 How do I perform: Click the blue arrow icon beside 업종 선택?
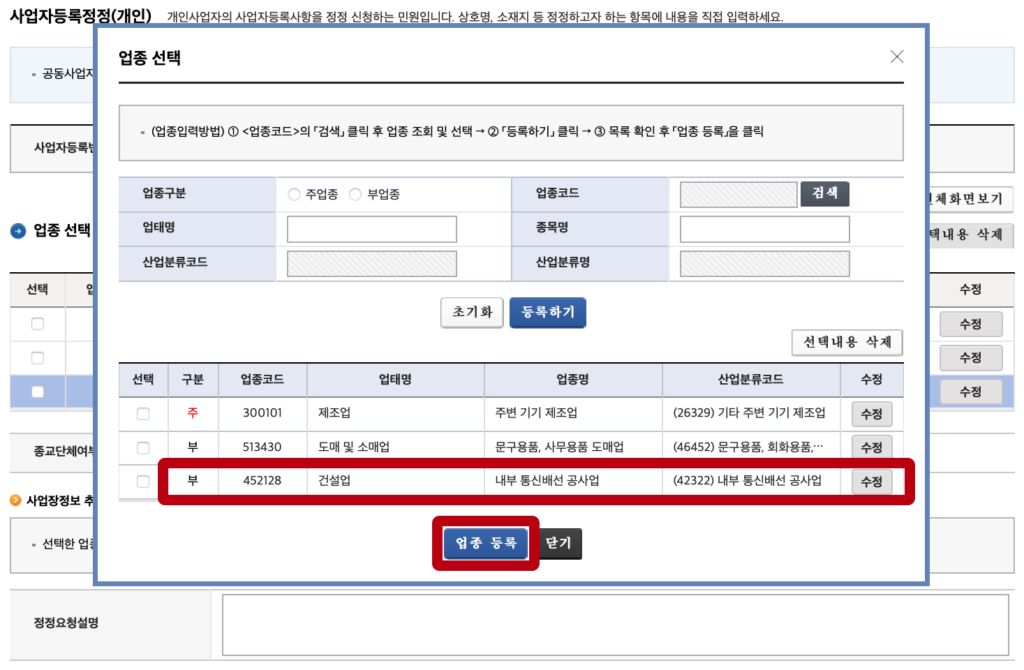(18, 231)
